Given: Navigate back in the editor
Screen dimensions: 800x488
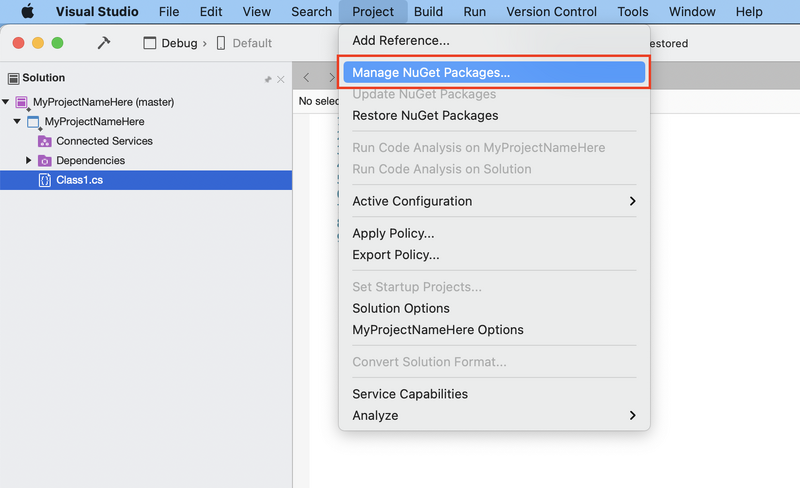Looking at the screenshot, I should point(306,77).
